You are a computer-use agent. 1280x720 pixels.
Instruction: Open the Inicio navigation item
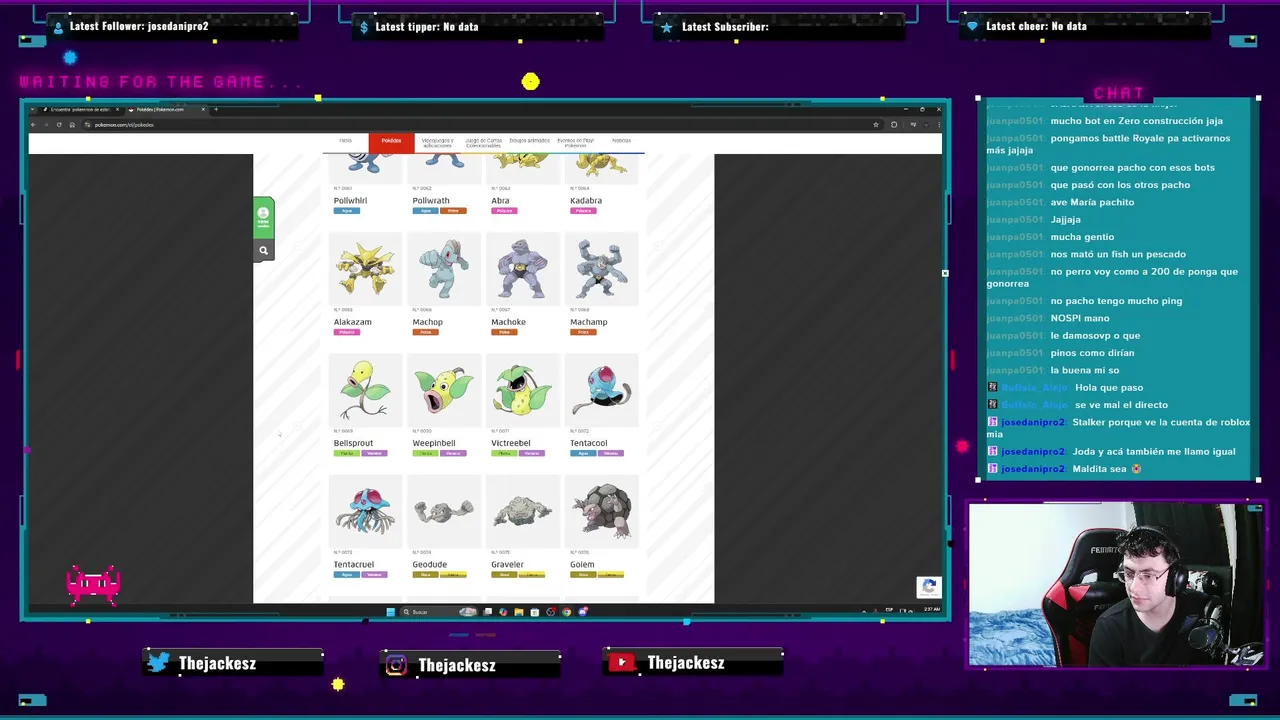[345, 142]
